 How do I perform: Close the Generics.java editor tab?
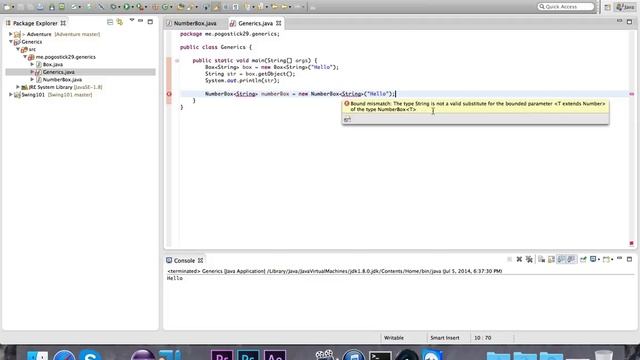coord(279,23)
